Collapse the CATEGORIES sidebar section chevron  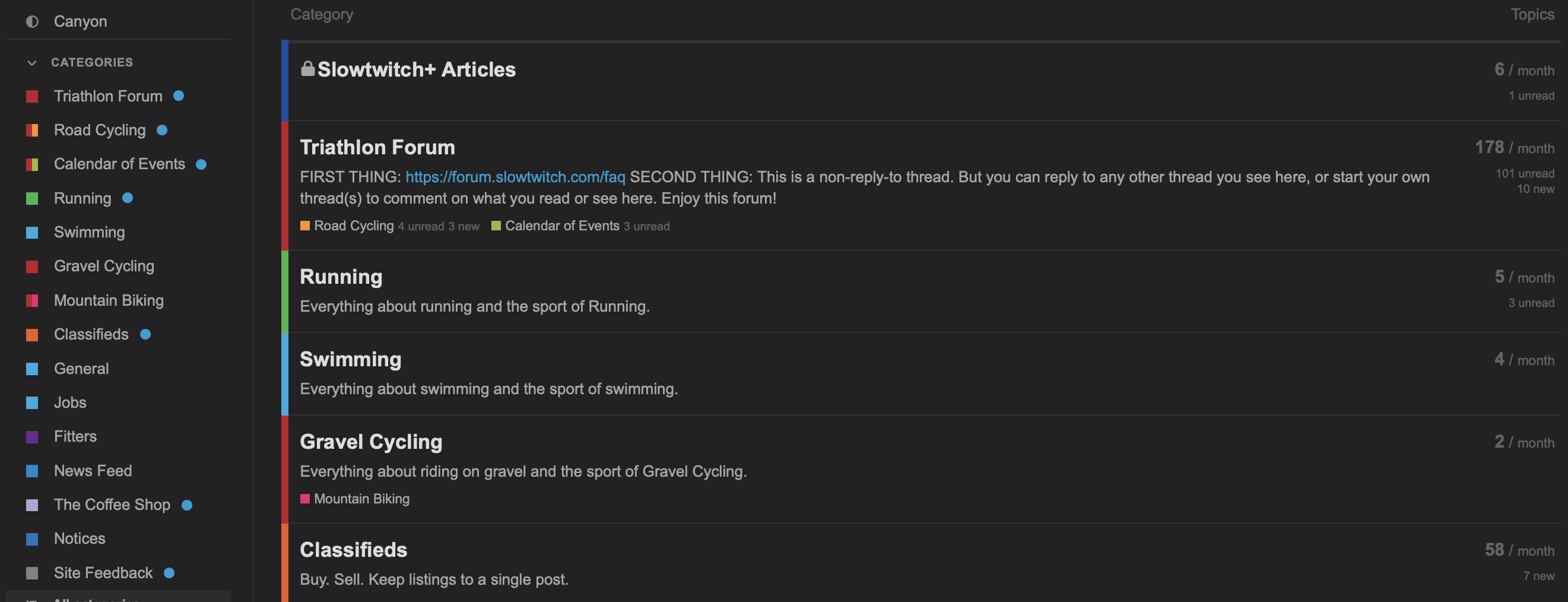point(32,63)
